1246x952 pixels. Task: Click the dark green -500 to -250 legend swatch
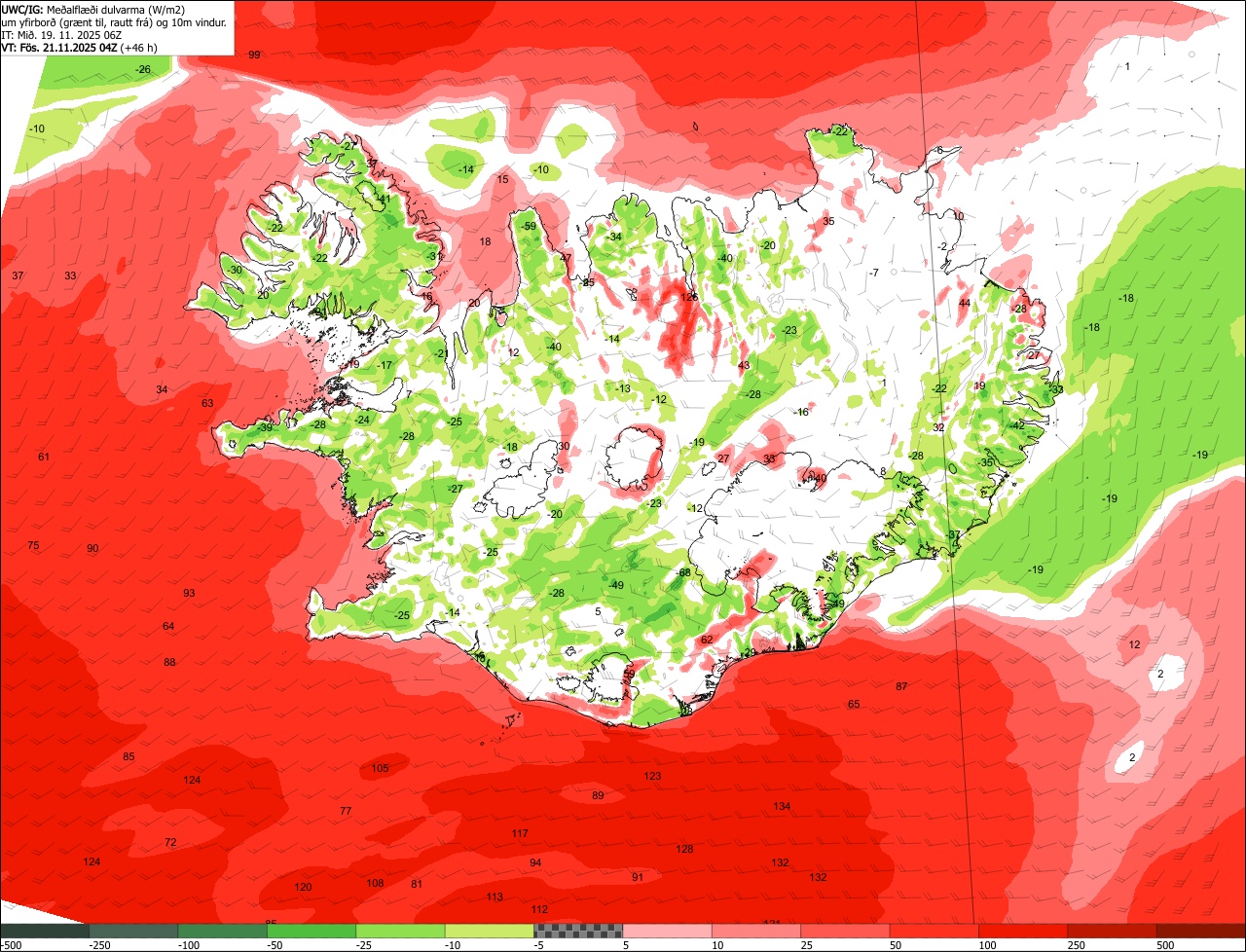pyautogui.click(x=45, y=931)
